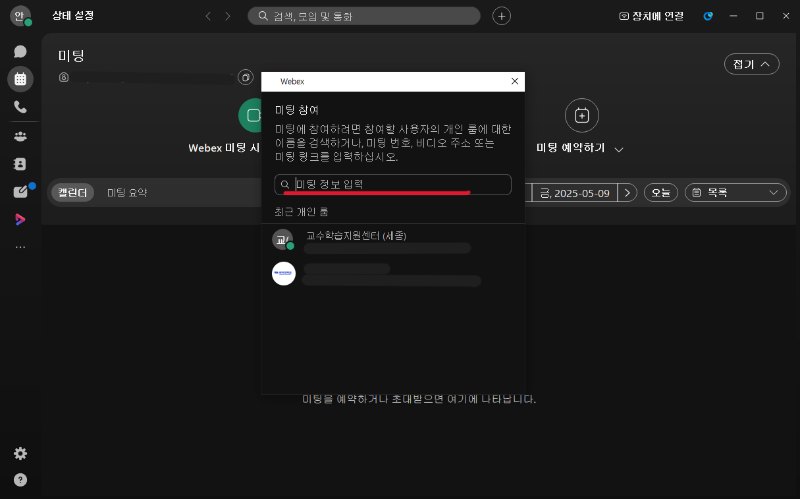Open Help question mark icon
Screen dimensions: 800x499
point(20,480)
